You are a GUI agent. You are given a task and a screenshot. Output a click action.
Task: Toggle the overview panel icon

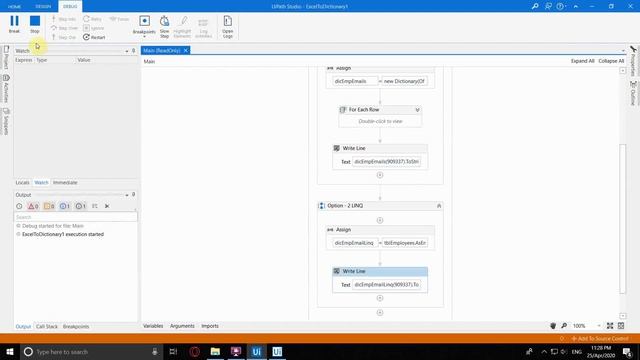[621, 326]
